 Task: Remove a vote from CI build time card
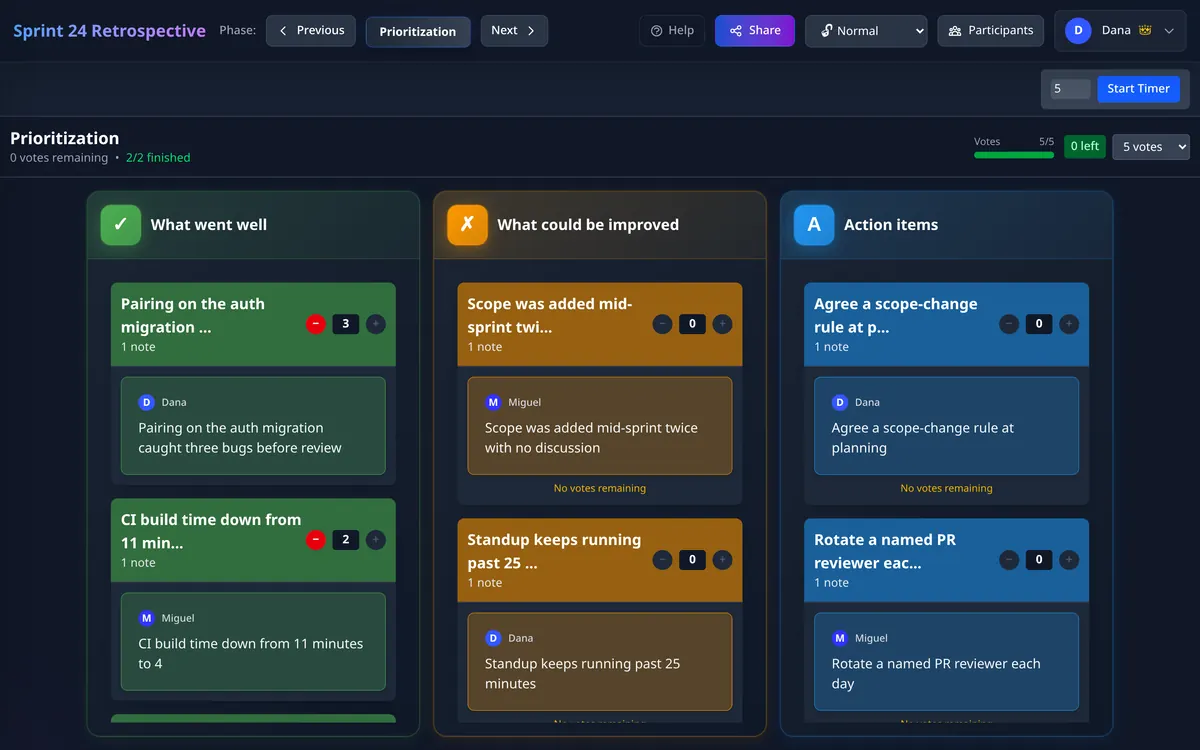click(316, 540)
